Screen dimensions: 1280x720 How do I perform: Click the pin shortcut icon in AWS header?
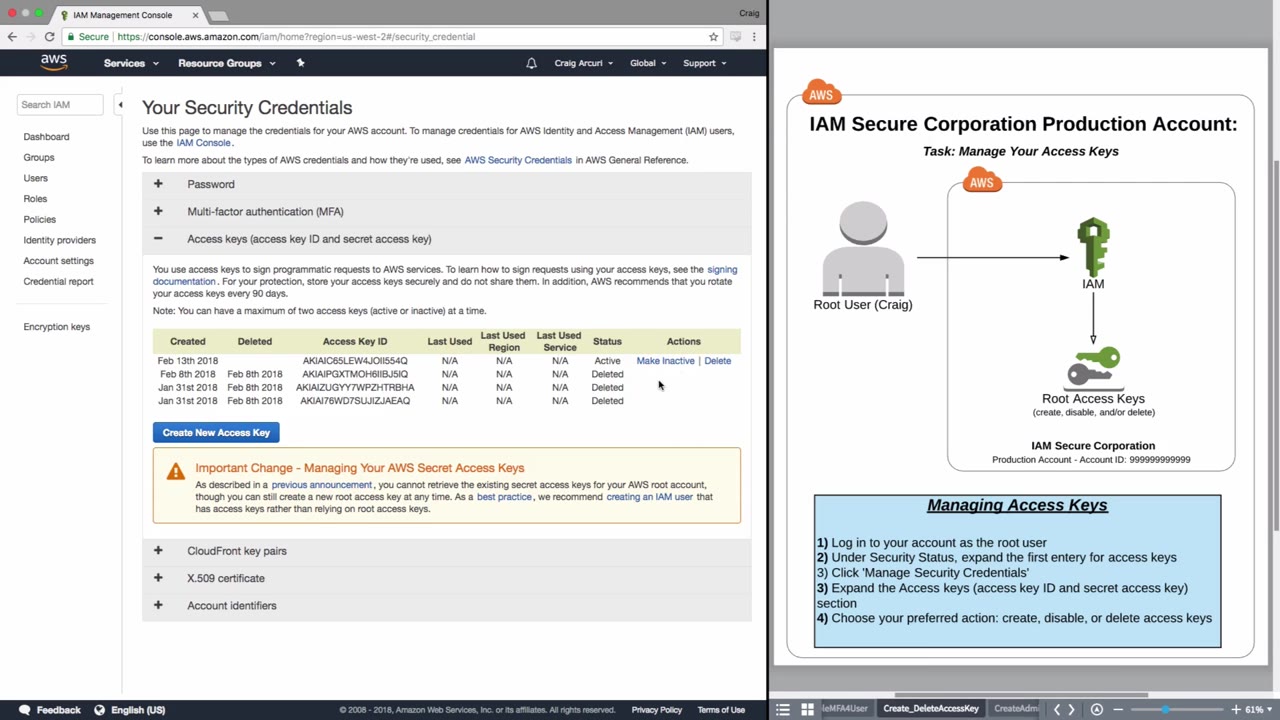(300, 63)
